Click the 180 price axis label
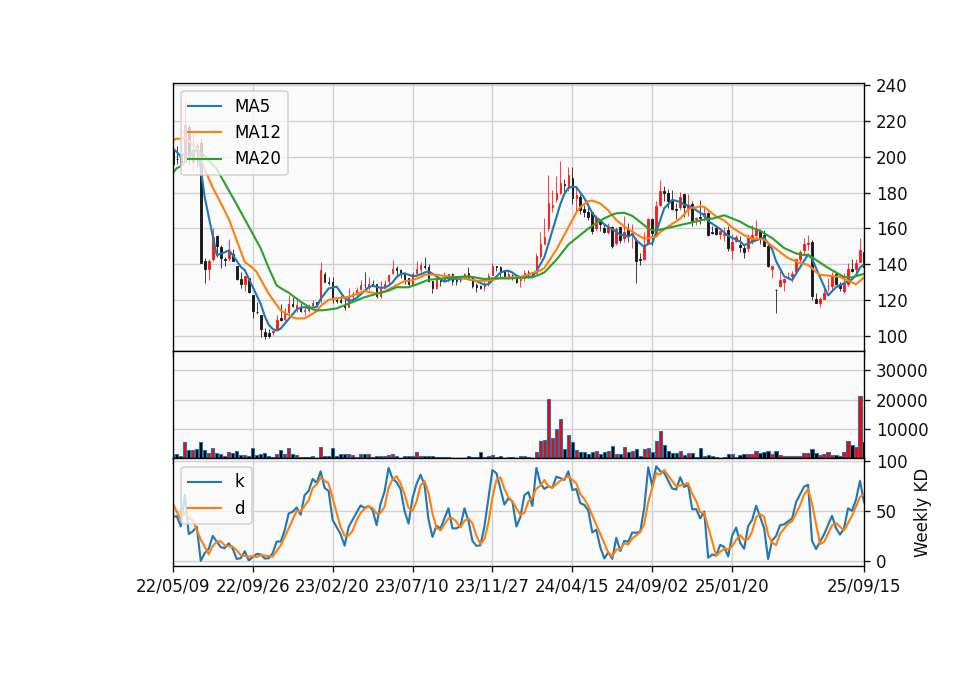The width and height of the screenshot is (960, 690). coord(891,193)
